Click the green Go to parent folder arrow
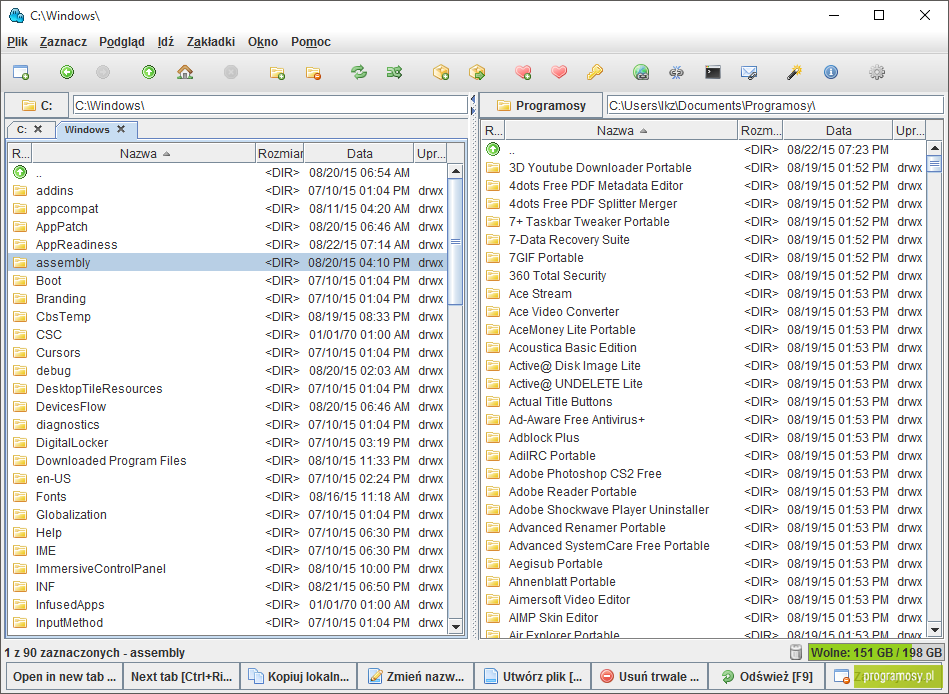Image resolution: width=949 pixels, height=694 pixels. tap(149, 73)
